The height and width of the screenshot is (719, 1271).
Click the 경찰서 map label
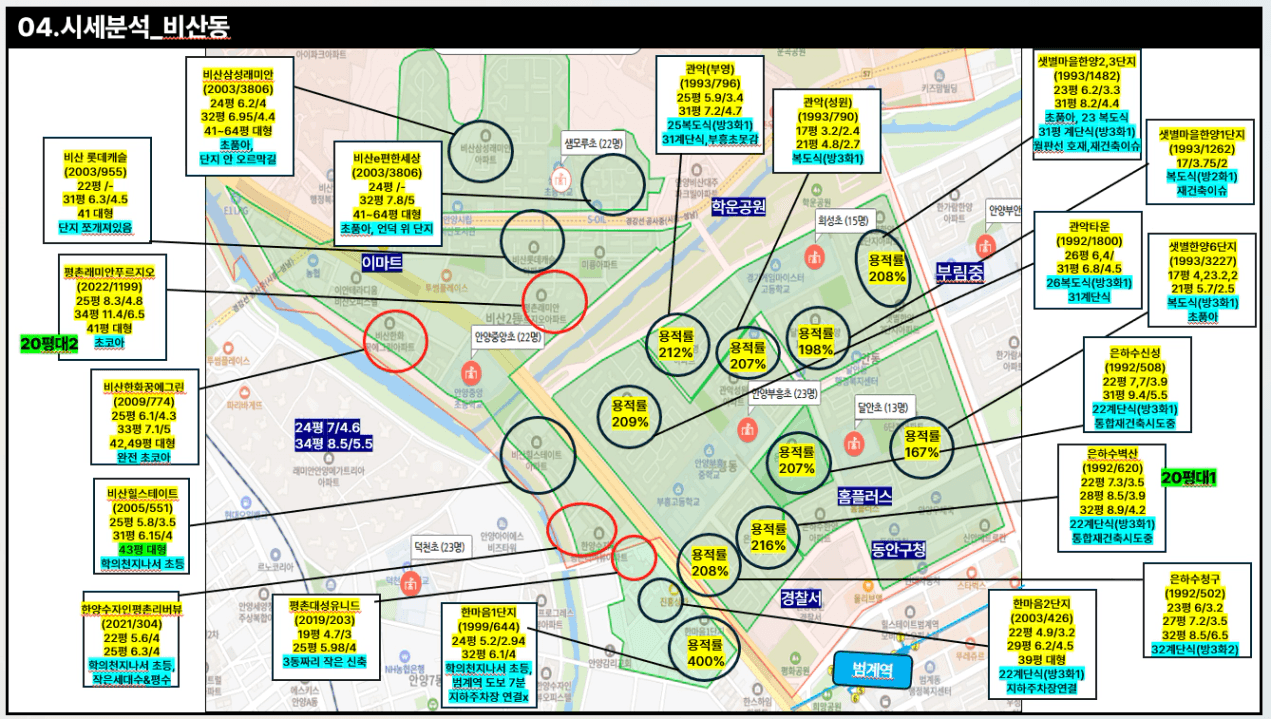pos(801,598)
